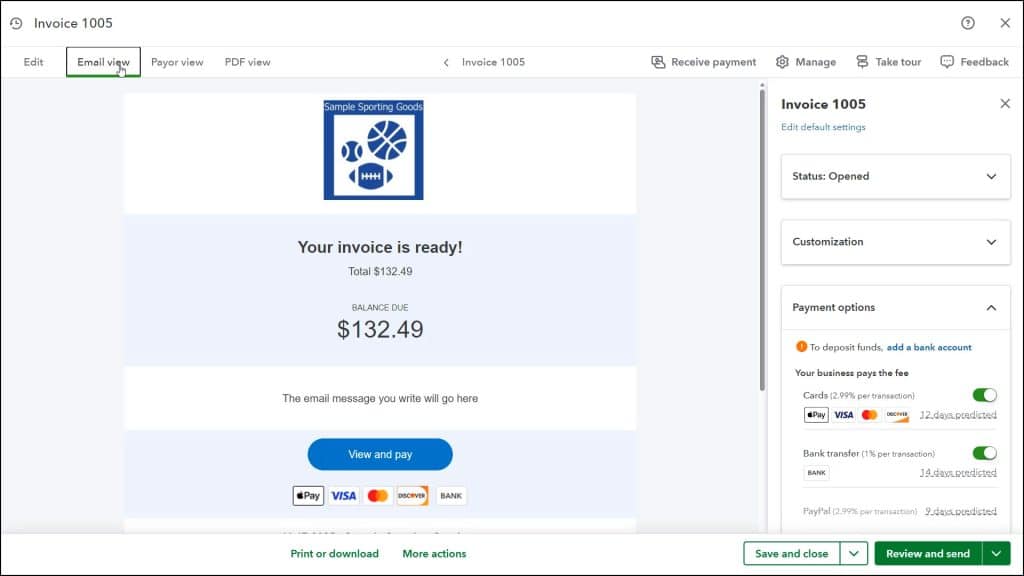
Task: Open the Feedback speech bubble icon
Action: [x=946, y=61]
